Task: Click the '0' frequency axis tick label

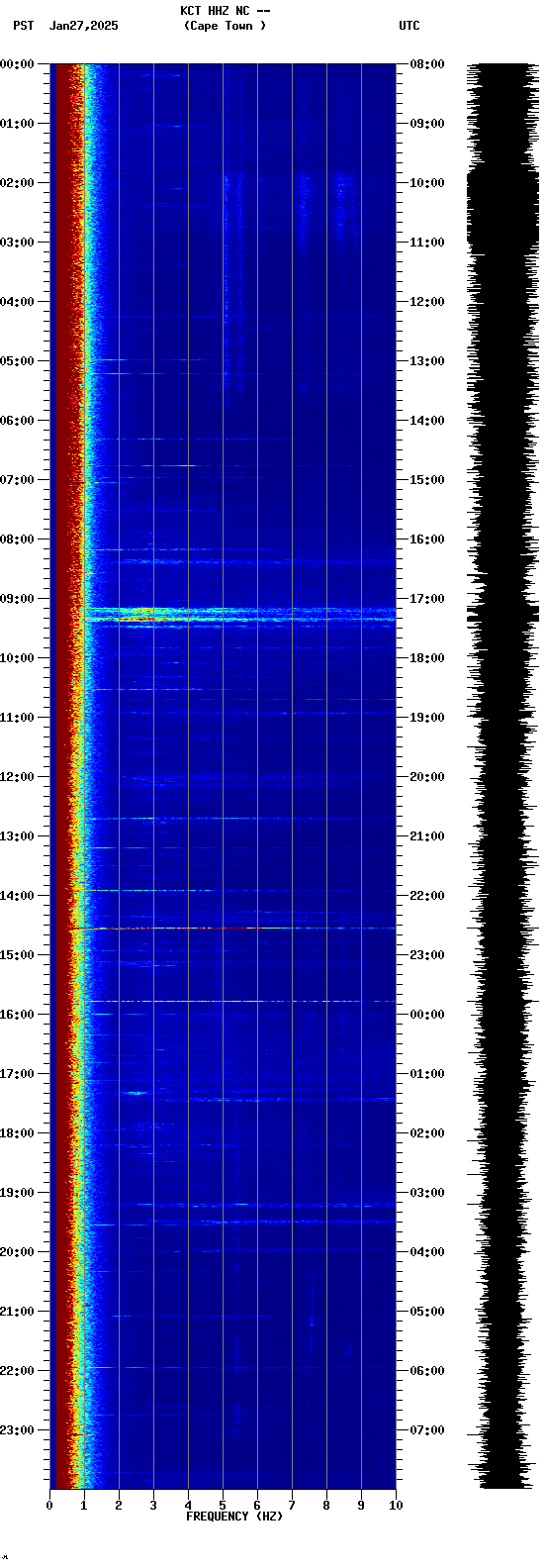Action: pyautogui.click(x=49, y=1506)
